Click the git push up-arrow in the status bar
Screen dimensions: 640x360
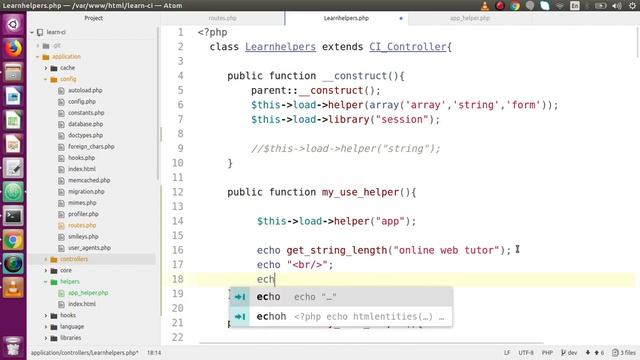(599, 353)
